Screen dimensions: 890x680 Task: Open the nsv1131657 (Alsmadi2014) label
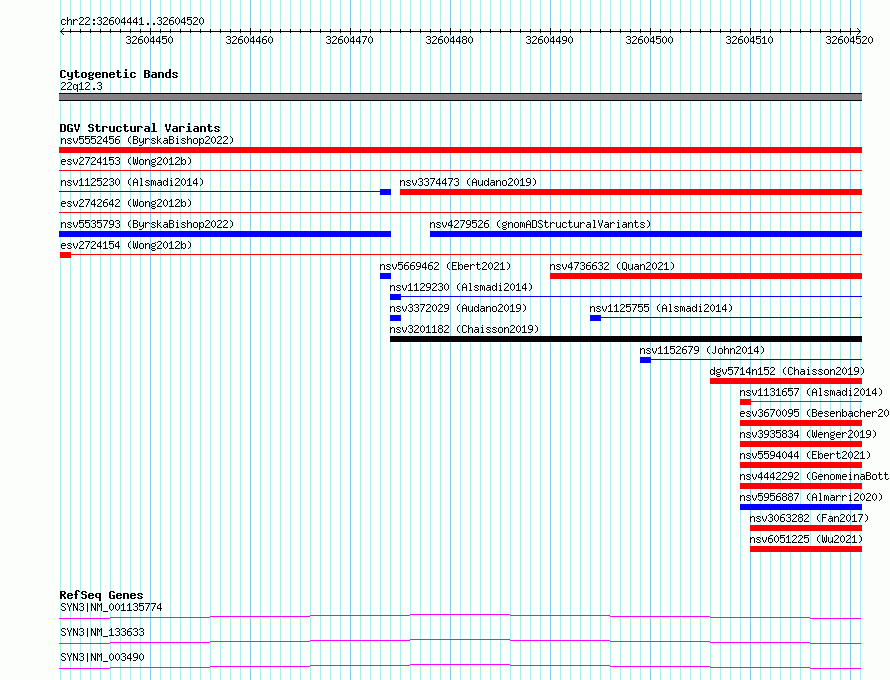[811, 392]
